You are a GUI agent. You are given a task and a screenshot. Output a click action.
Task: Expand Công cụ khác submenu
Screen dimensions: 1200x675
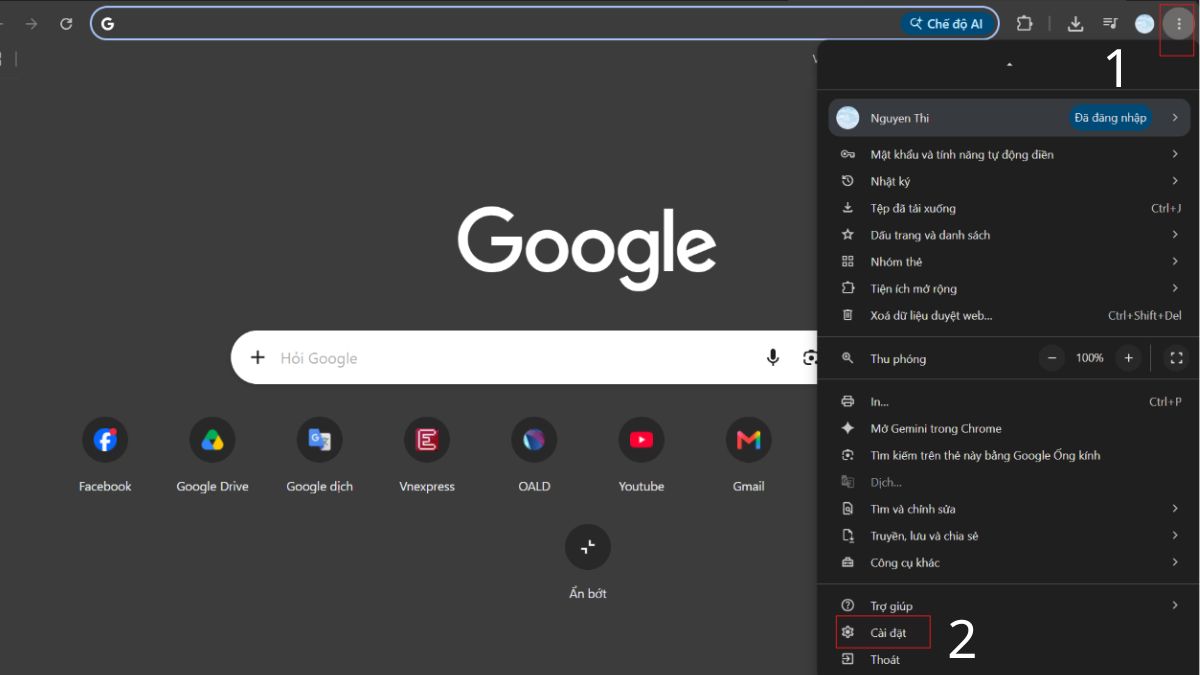(x=1009, y=562)
